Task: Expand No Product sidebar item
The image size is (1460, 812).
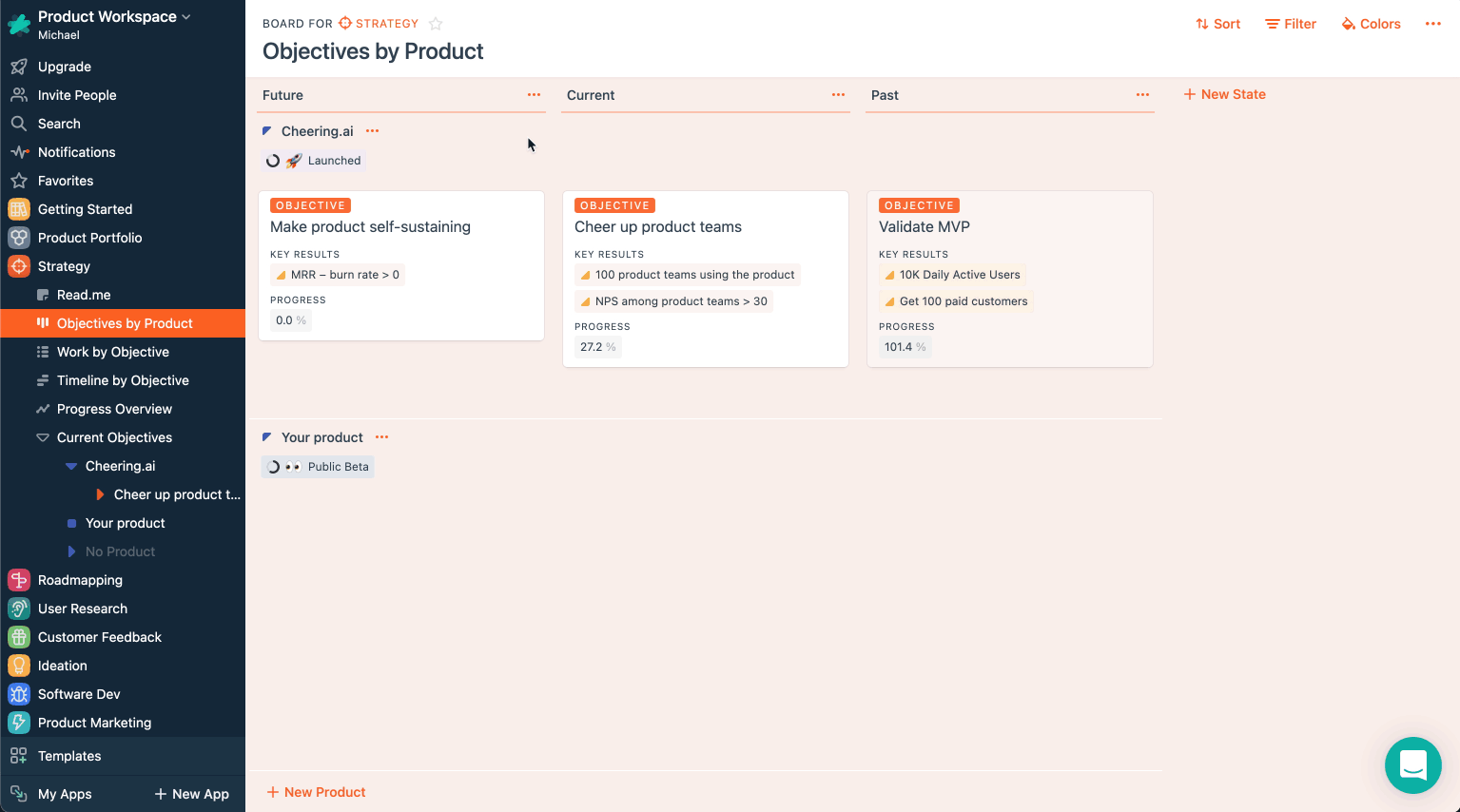Action: pyautogui.click(x=71, y=551)
